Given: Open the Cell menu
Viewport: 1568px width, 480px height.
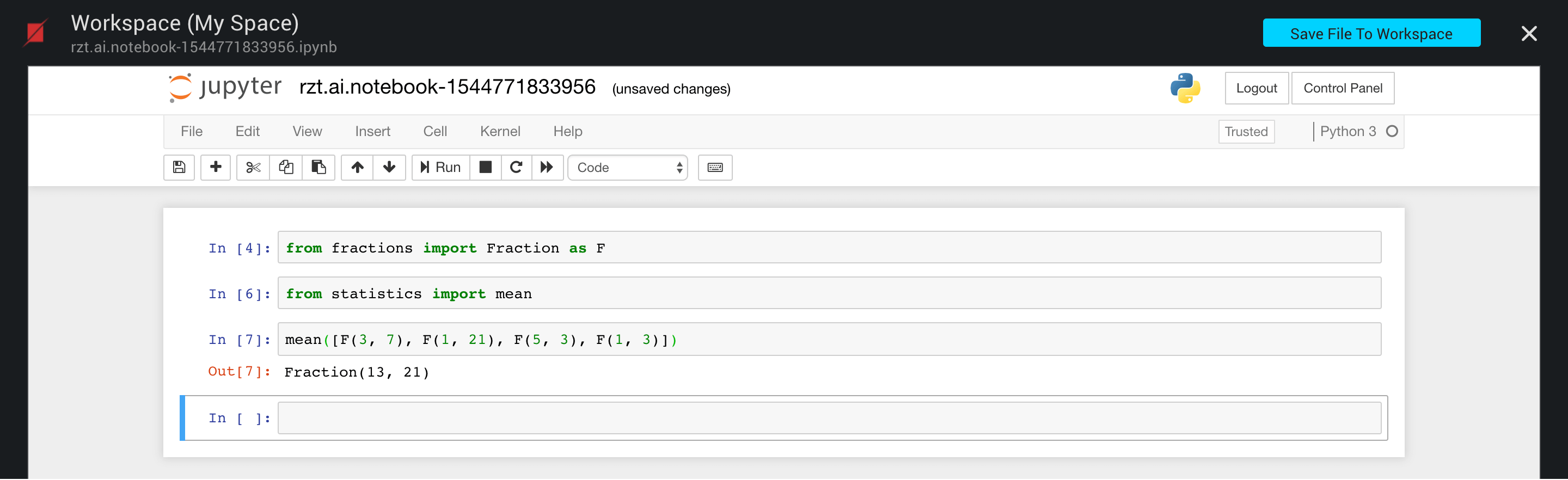Looking at the screenshot, I should 435,131.
